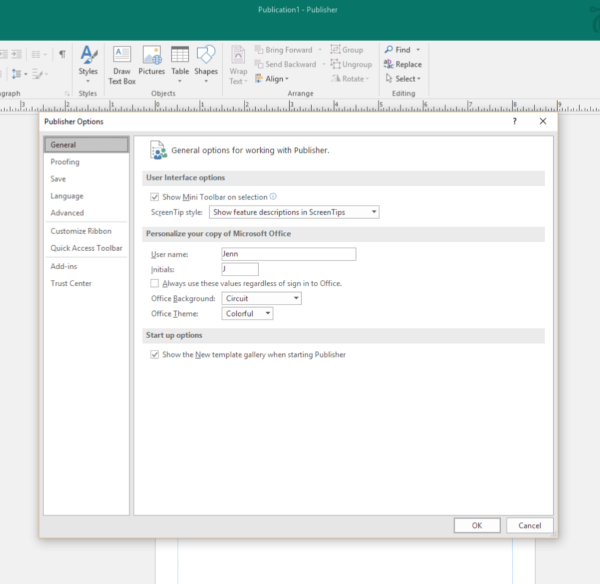Click the dialog Help question mark
The height and width of the screenshot is (584, 600).
[x=515, y=121]
